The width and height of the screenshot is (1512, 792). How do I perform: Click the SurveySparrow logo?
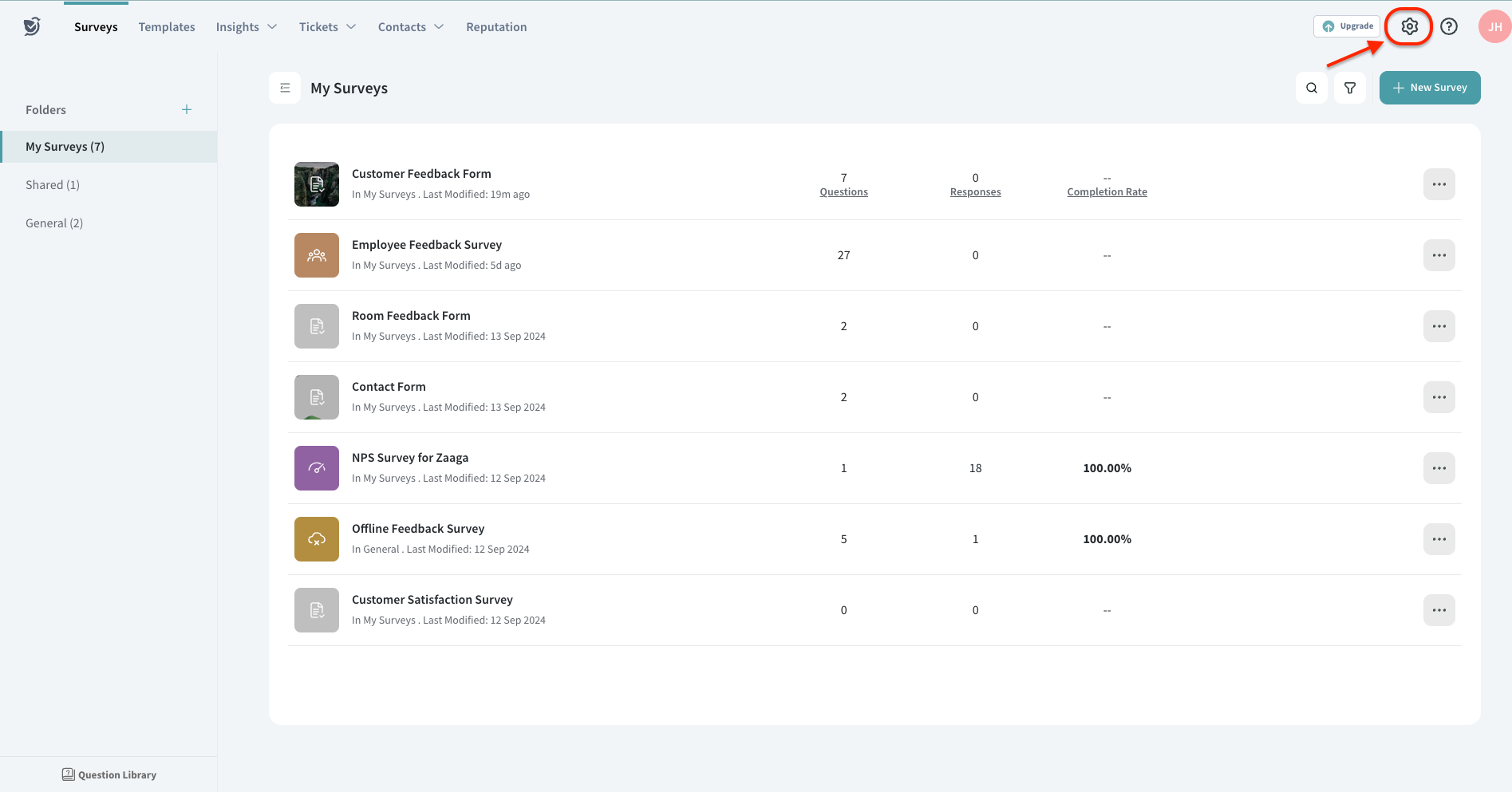(32, 26)
